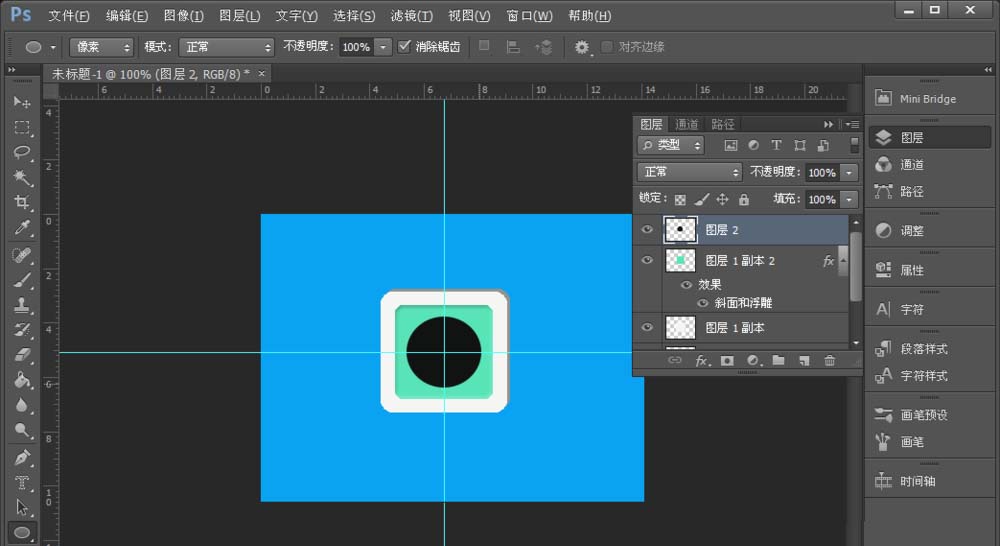Image resolution: width=1000 pixels, height=546 pixels.
Task: Switch to the 通道 tab
Action: coord(687,124)
